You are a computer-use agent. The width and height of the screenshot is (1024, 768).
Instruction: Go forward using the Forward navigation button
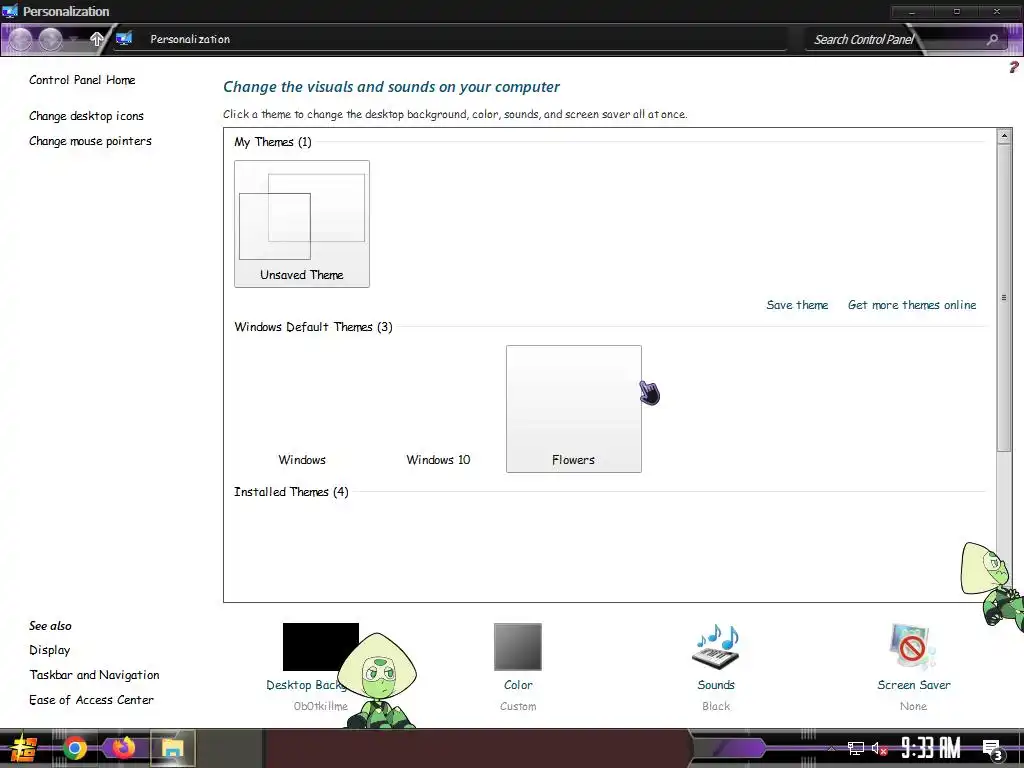click(x=50, y=40)
